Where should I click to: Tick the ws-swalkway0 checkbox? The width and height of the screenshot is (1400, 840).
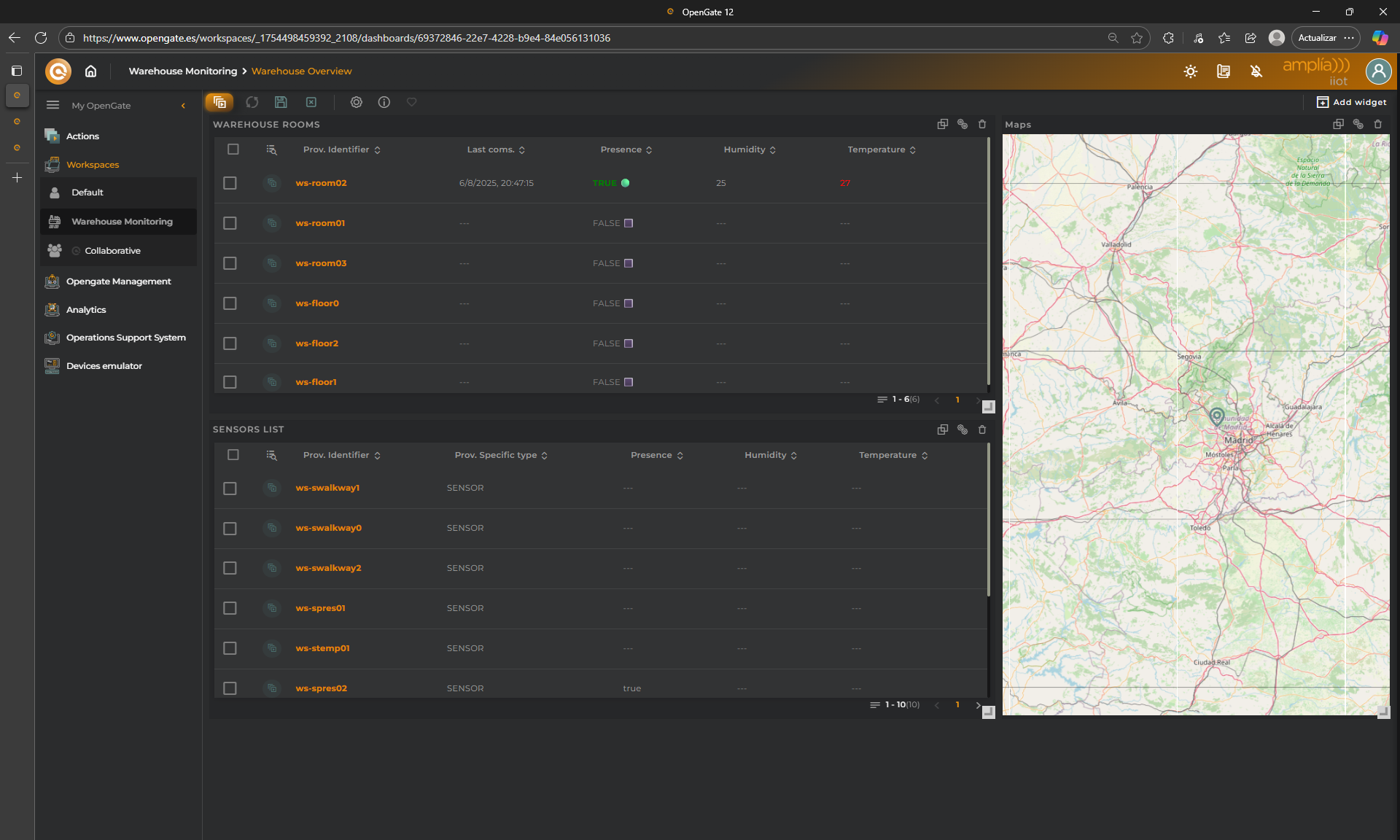[230, 528]
